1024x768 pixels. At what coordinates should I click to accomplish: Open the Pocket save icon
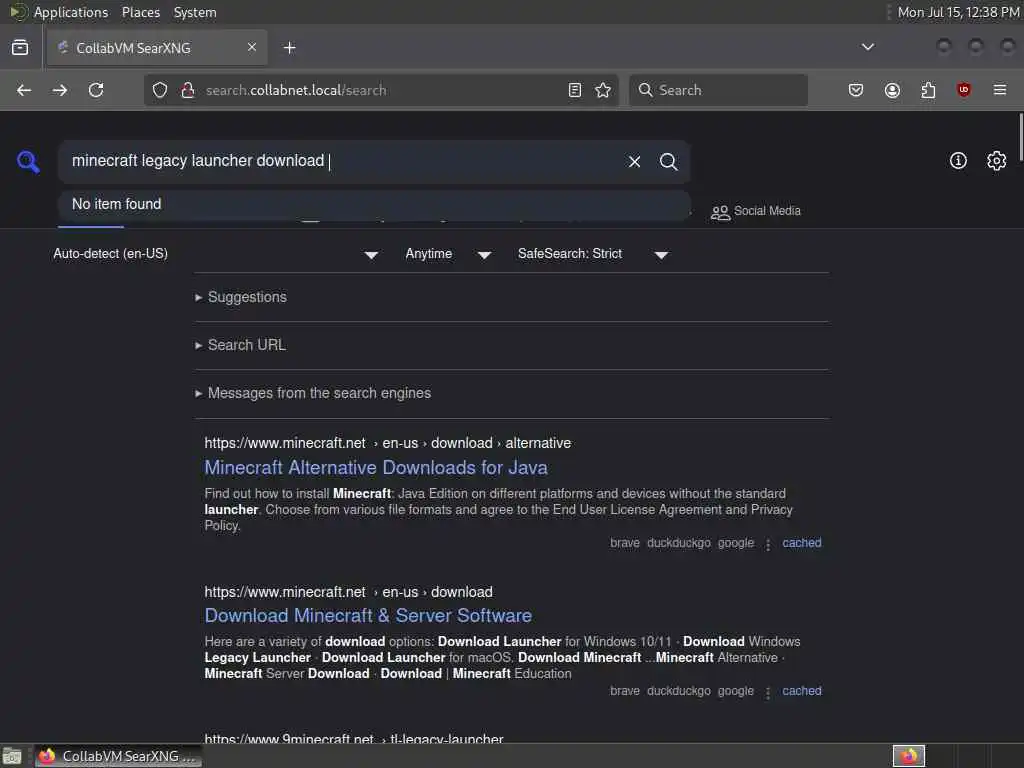tap(856, 90)
